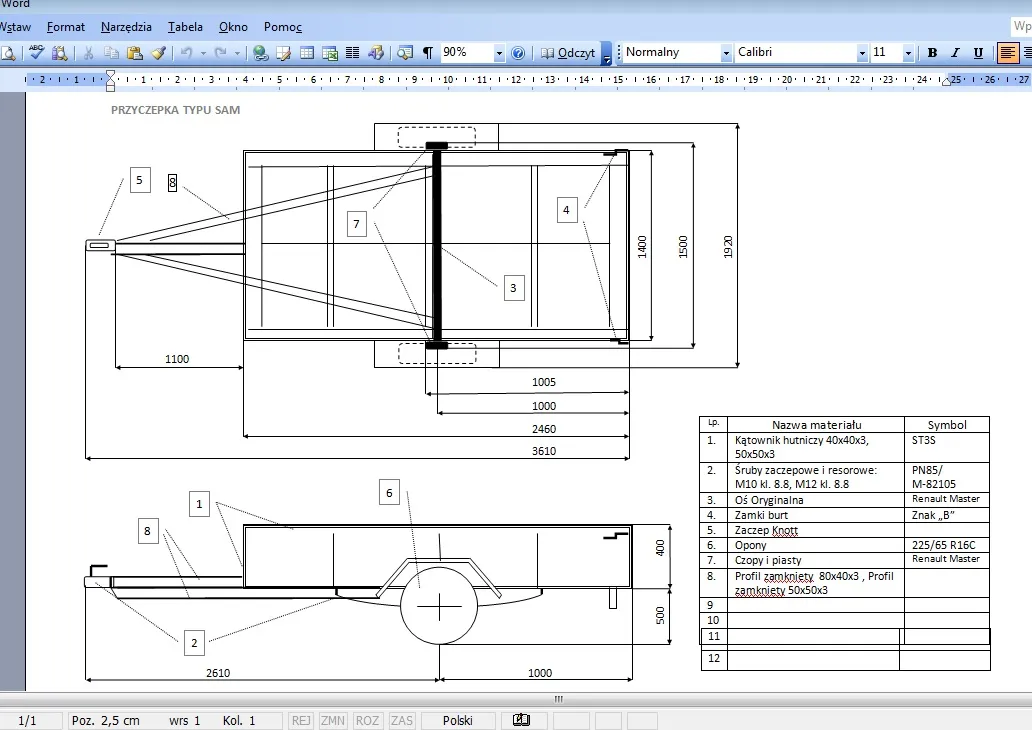Open the Normalny style dropdown
Image resolution: width=1032 pixels, height=730 pixels.
[726, 53]
